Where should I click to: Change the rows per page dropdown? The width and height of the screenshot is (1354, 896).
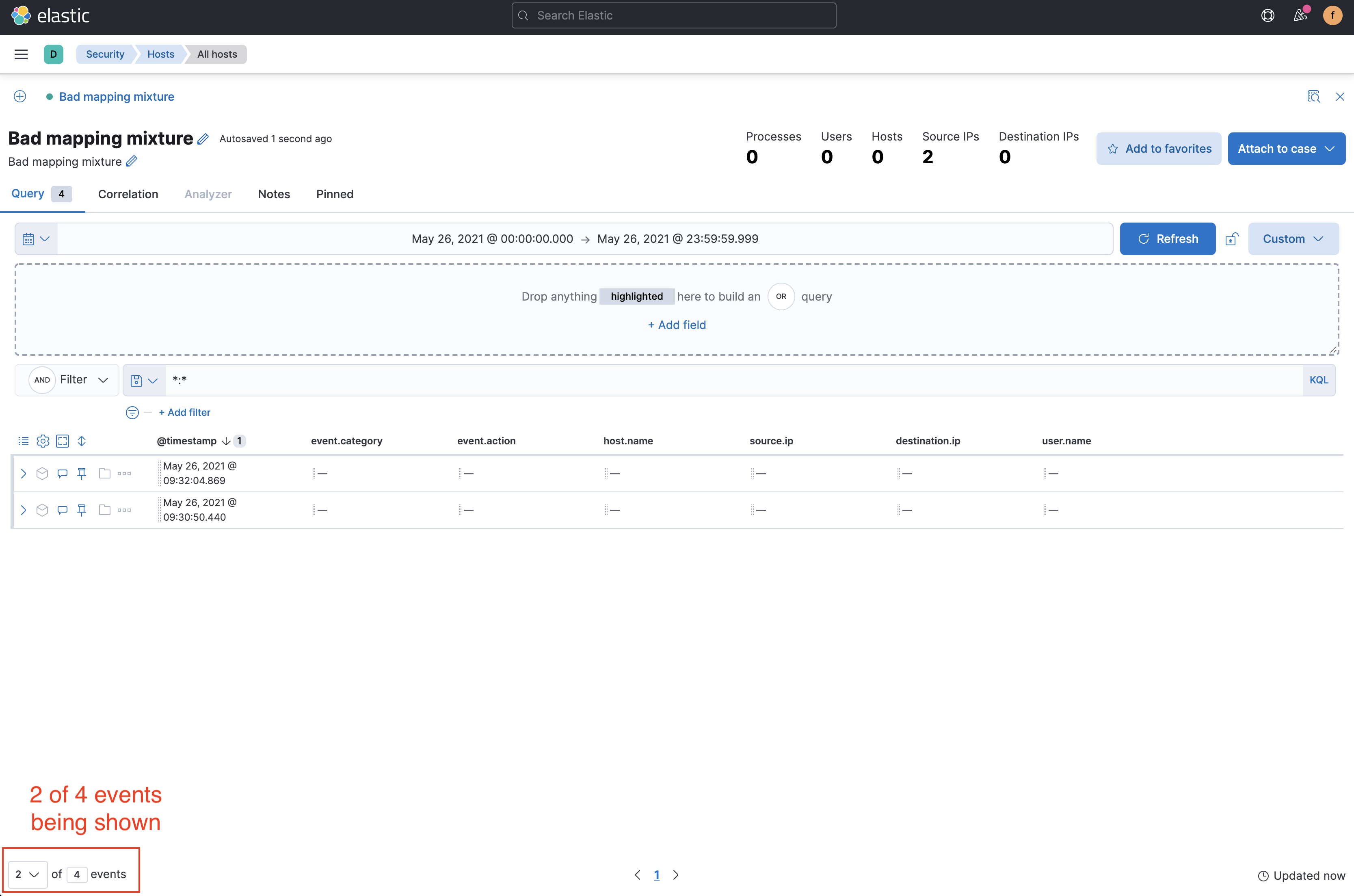point(28,874)
